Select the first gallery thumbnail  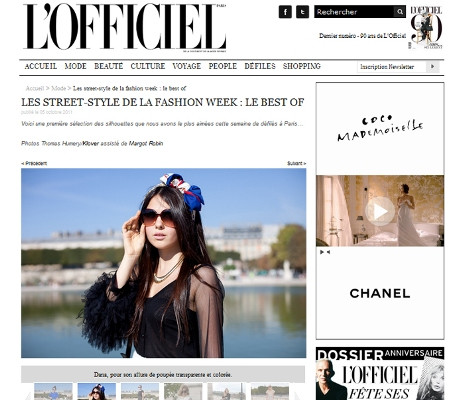pyautogui.click(x=53, y=391)
